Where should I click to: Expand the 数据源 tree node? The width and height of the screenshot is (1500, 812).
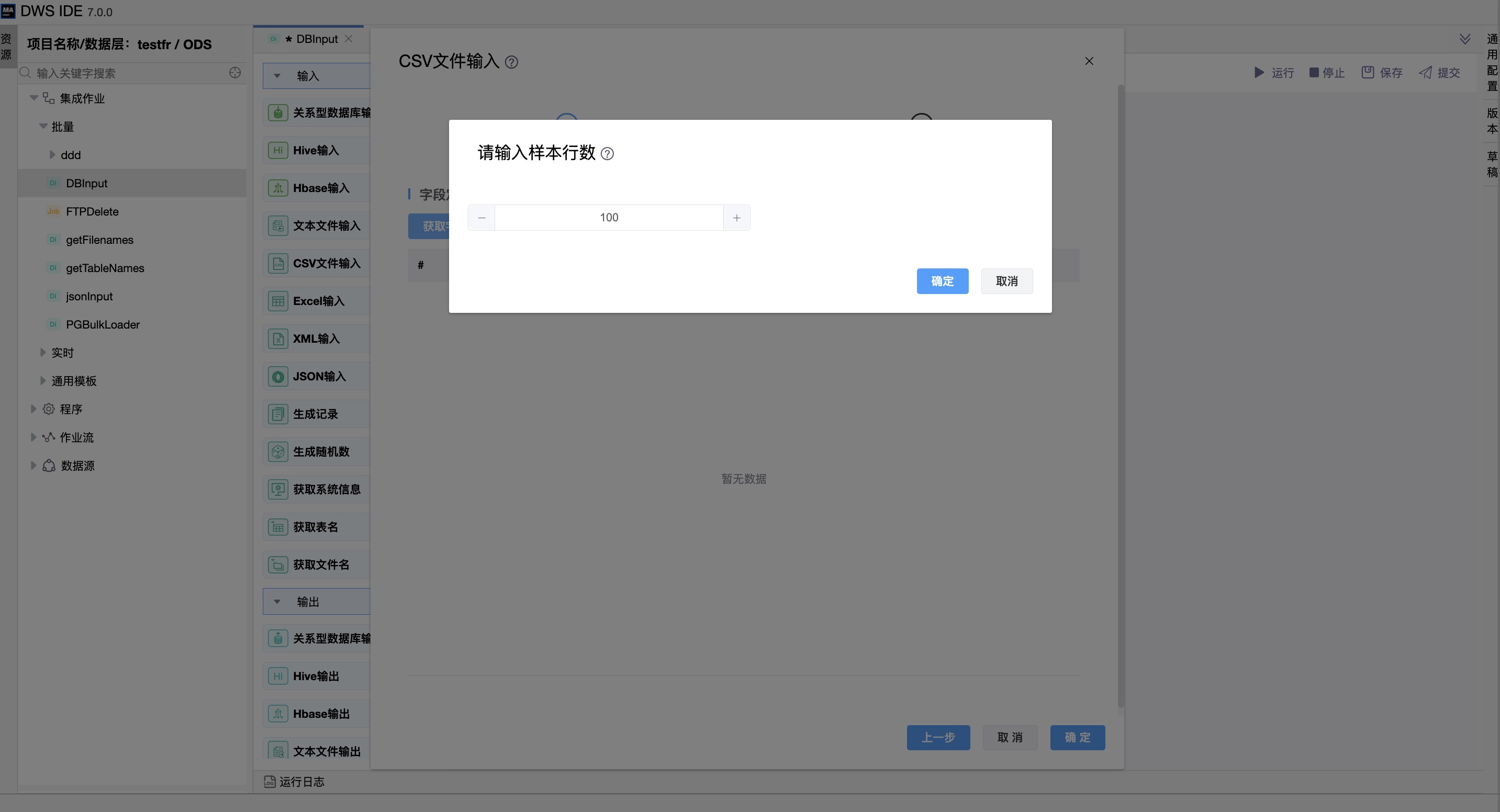pos(33,465)
